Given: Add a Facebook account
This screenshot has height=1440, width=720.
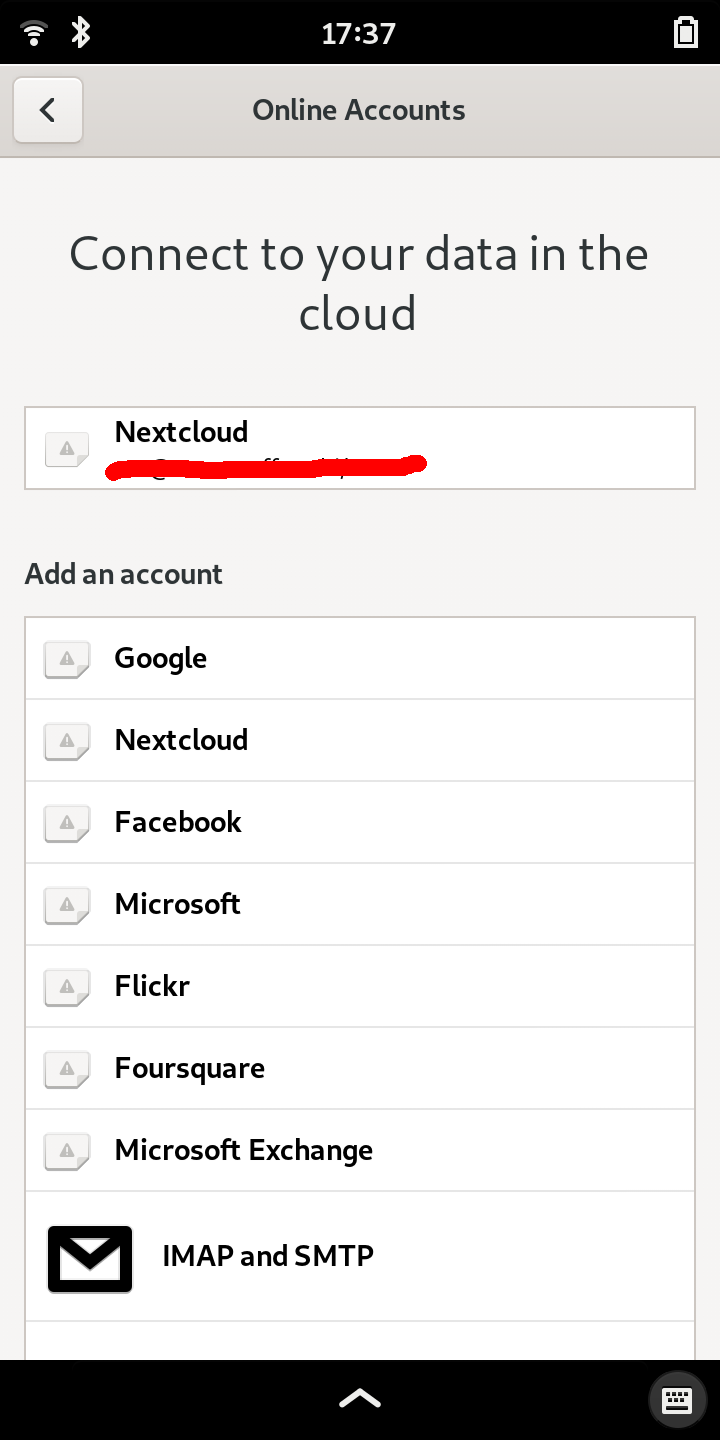Looking at the screenshot, I should 360,822.
